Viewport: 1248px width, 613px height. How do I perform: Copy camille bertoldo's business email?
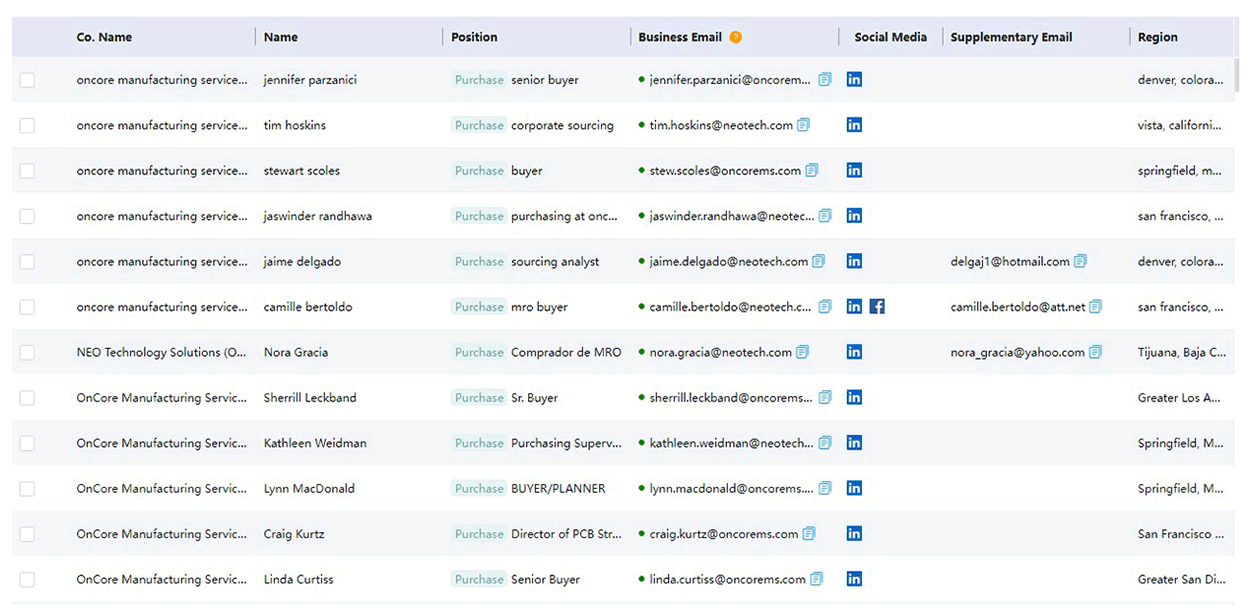825,307
